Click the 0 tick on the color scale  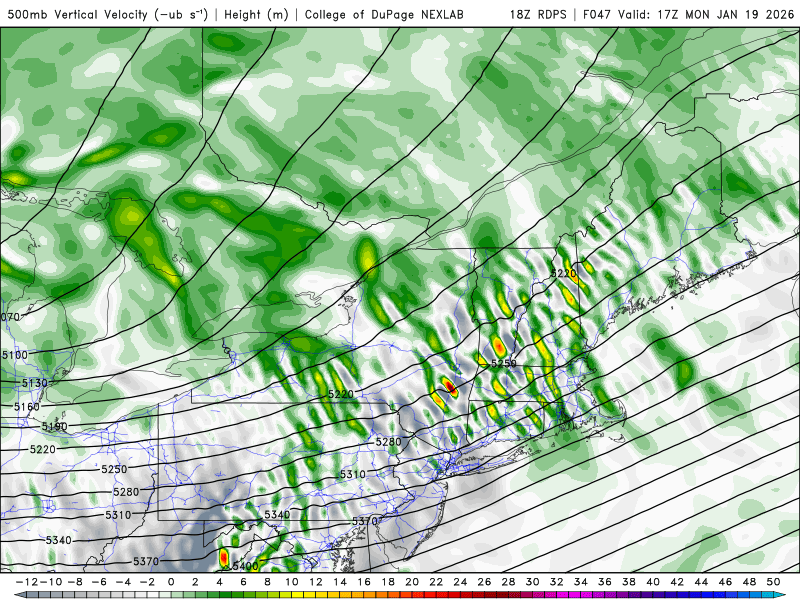tap(171, 582)
